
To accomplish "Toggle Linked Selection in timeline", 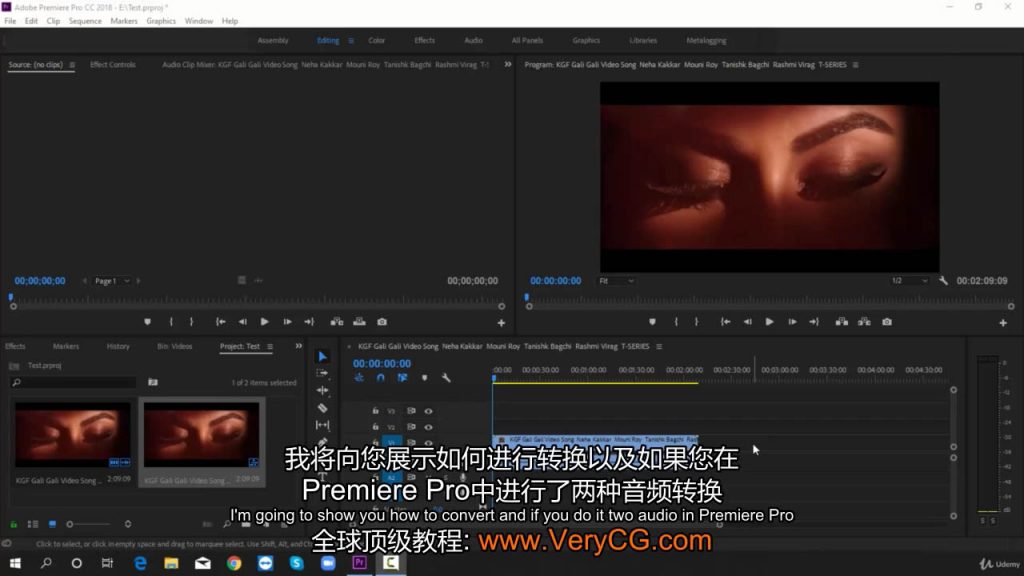I will [x=402, y=377].
